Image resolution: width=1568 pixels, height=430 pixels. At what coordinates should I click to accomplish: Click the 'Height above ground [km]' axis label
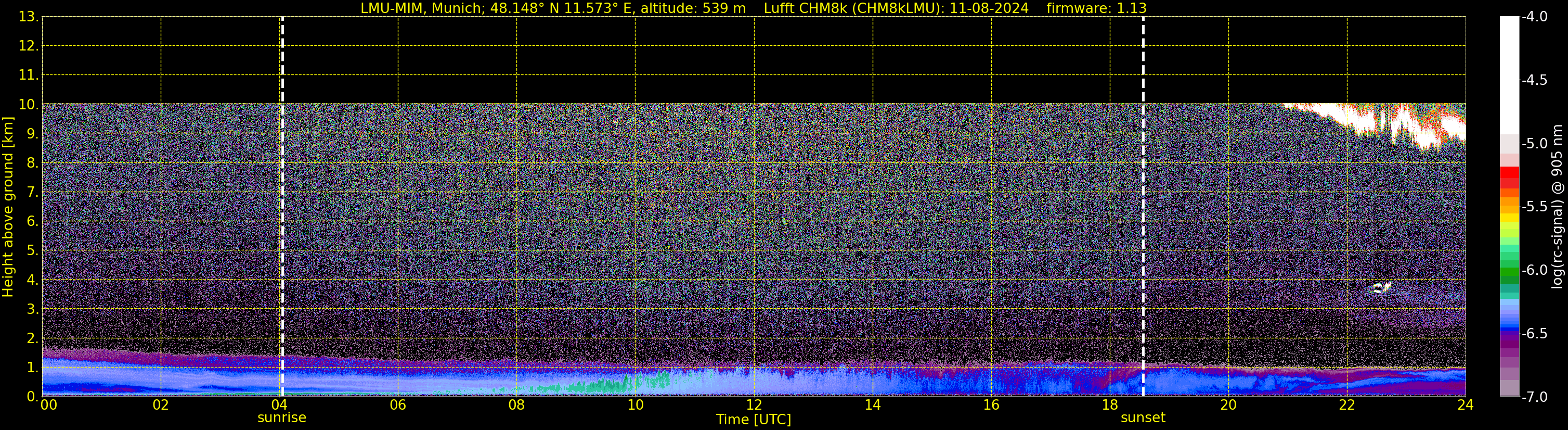8,207
